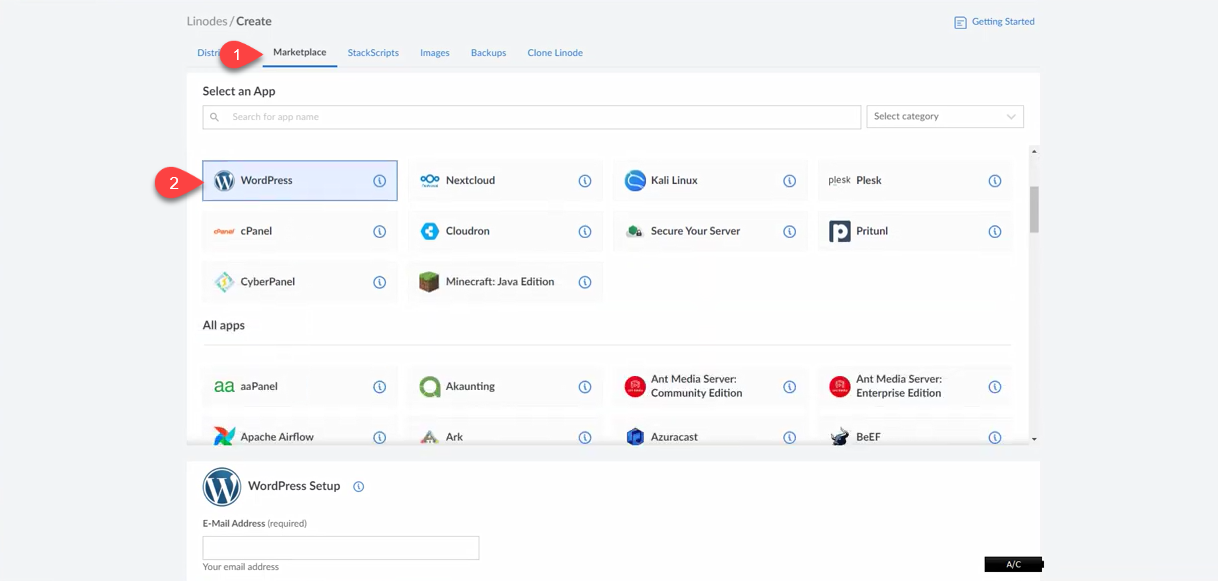The image size is (1218, 581).
Task: Open info for Akaunting app
Action: click(x=585, y=387)
